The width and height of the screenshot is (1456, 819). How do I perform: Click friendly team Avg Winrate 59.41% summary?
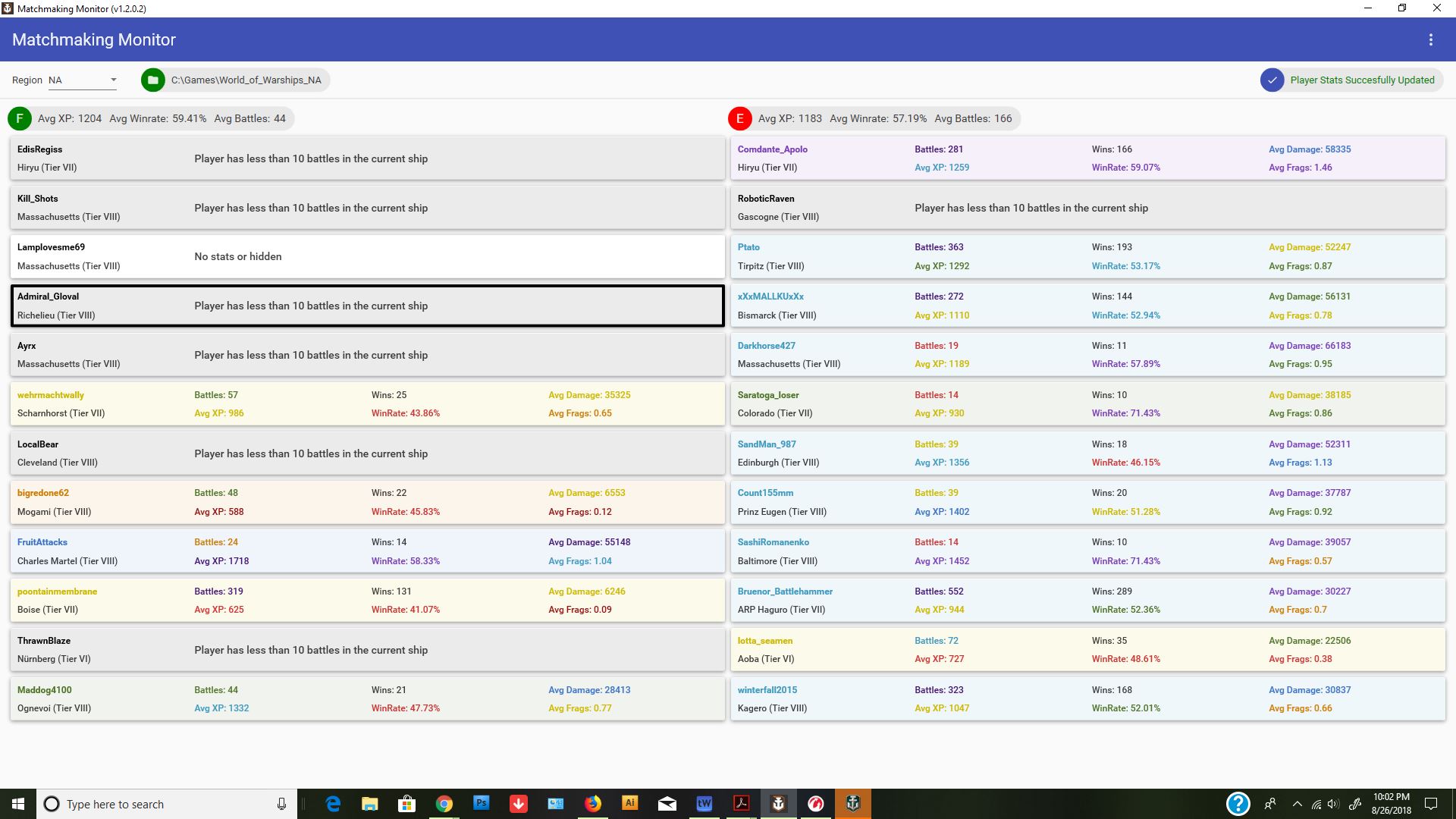coord(158,118)
